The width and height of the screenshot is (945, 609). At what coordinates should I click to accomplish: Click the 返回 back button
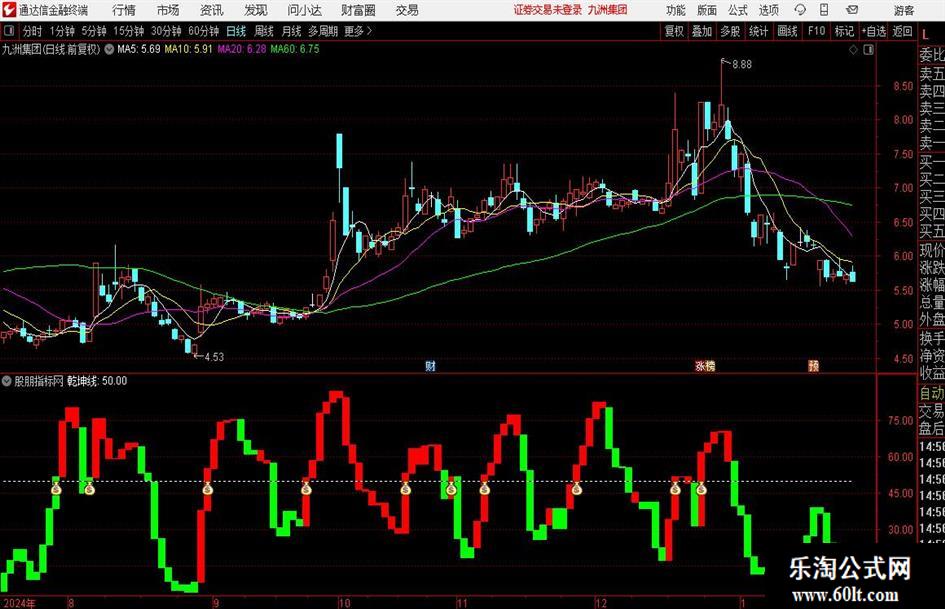click(902, 31)
